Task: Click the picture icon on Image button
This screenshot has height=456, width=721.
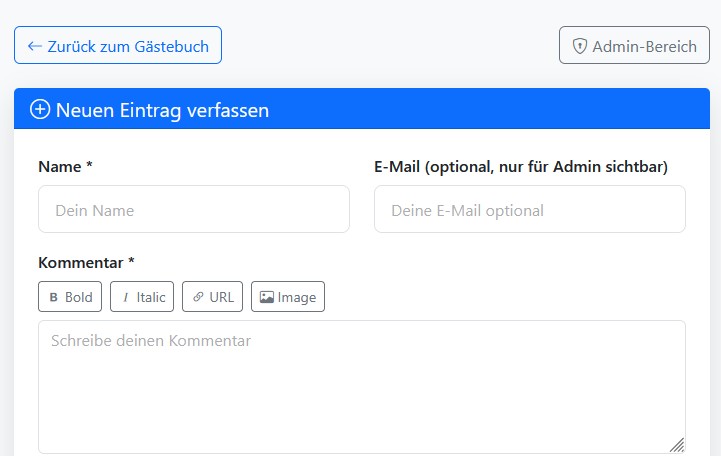Action: tap(267, 297)
